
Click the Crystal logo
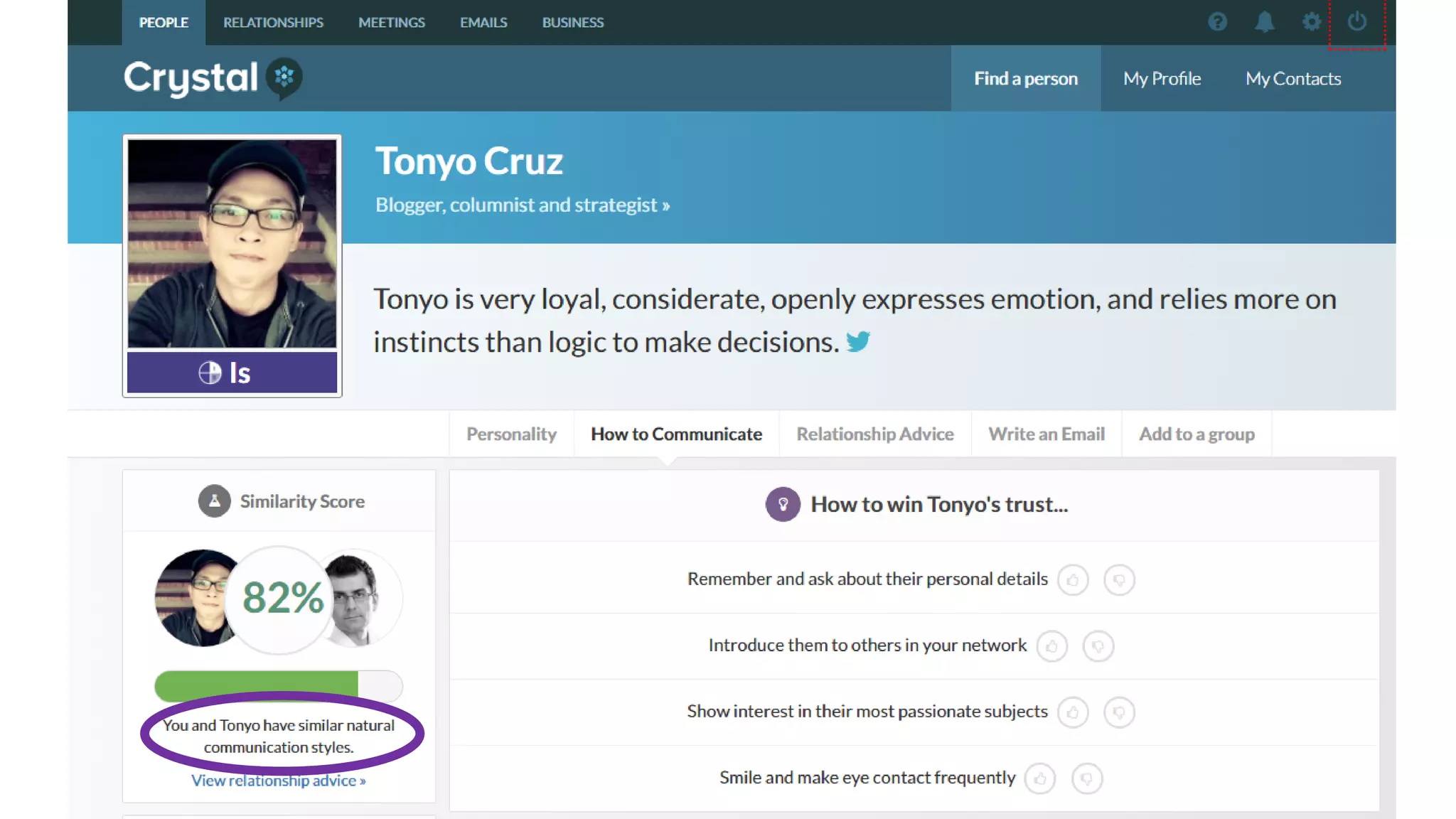tap(213, 77)
